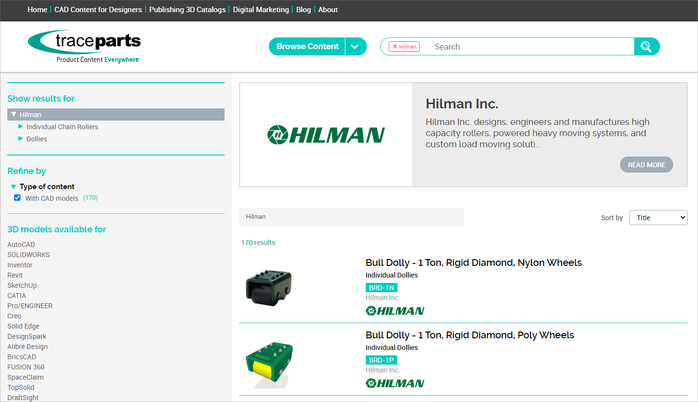Open the Blog menu item
Image resolution: width=698 pixels, height=402 pixels.
pos(304,9)
